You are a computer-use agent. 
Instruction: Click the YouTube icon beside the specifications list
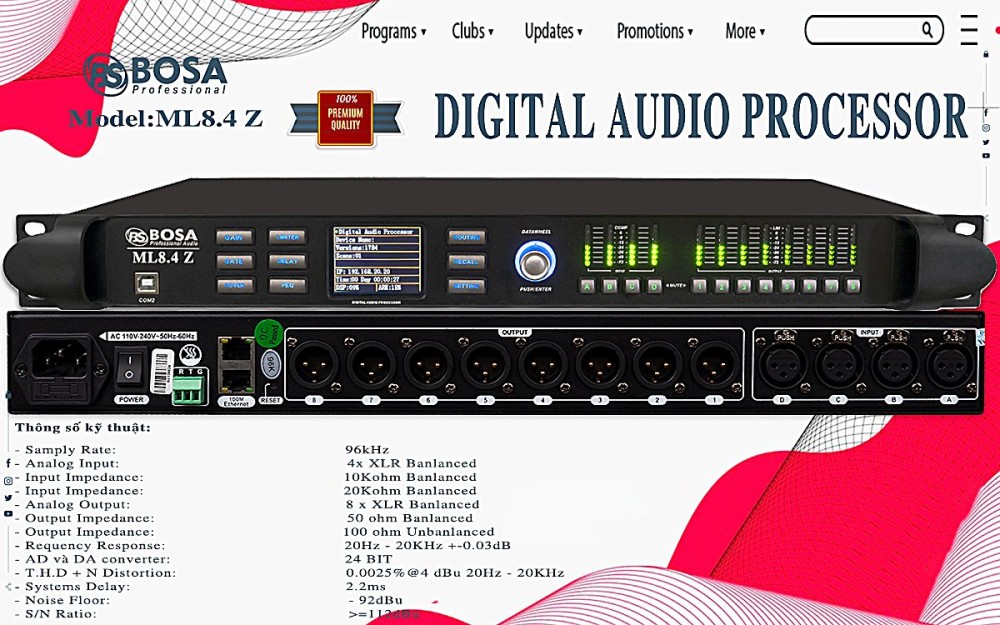pos(8,513)
